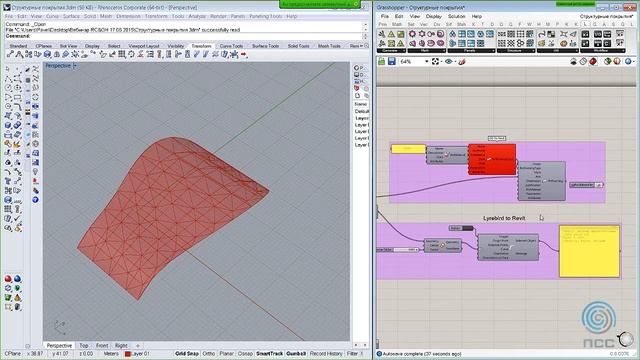Image resolution: width=640 pixels, height=360 pixels.
Task: Open the Curve menu in Rhino
Action: point(52,16)
